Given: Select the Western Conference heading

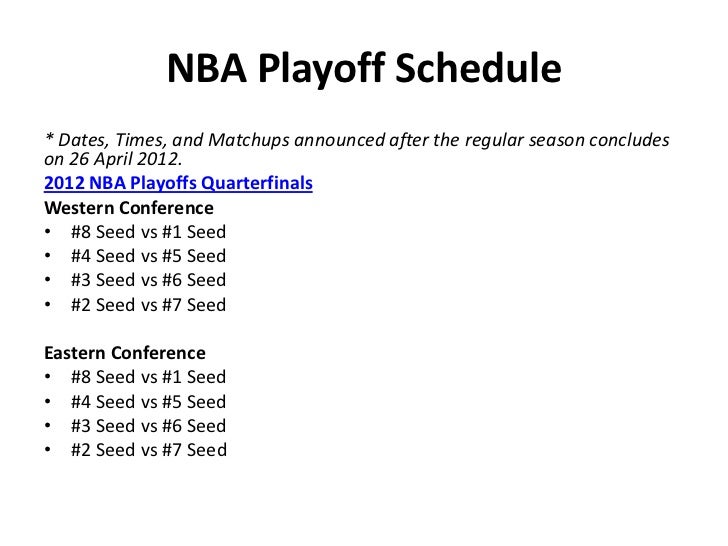Looking at the screenshot, I should pos(129,208).
